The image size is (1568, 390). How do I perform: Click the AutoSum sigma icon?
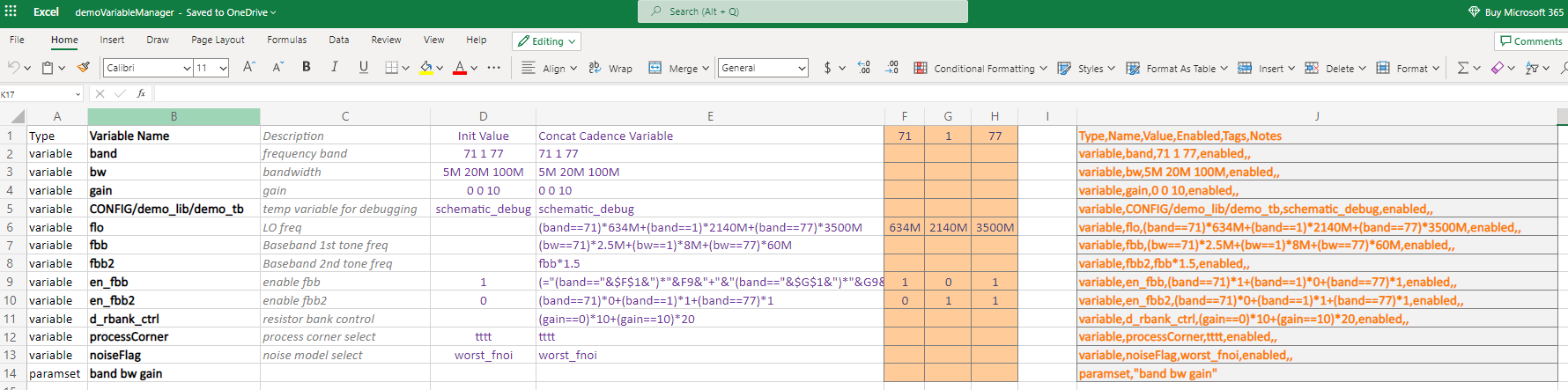coord(1463,68)
